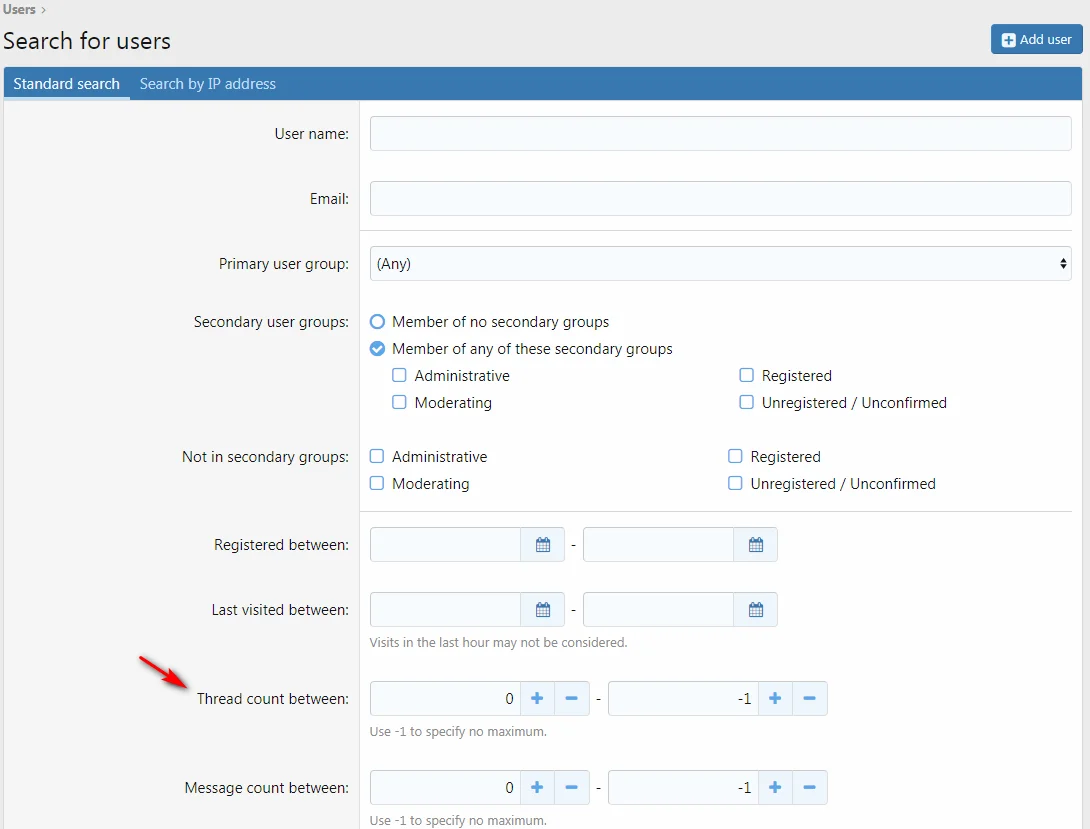Increase Message count minimum with plus
The width and height of the screenshot is (1090, 829).
537,788
